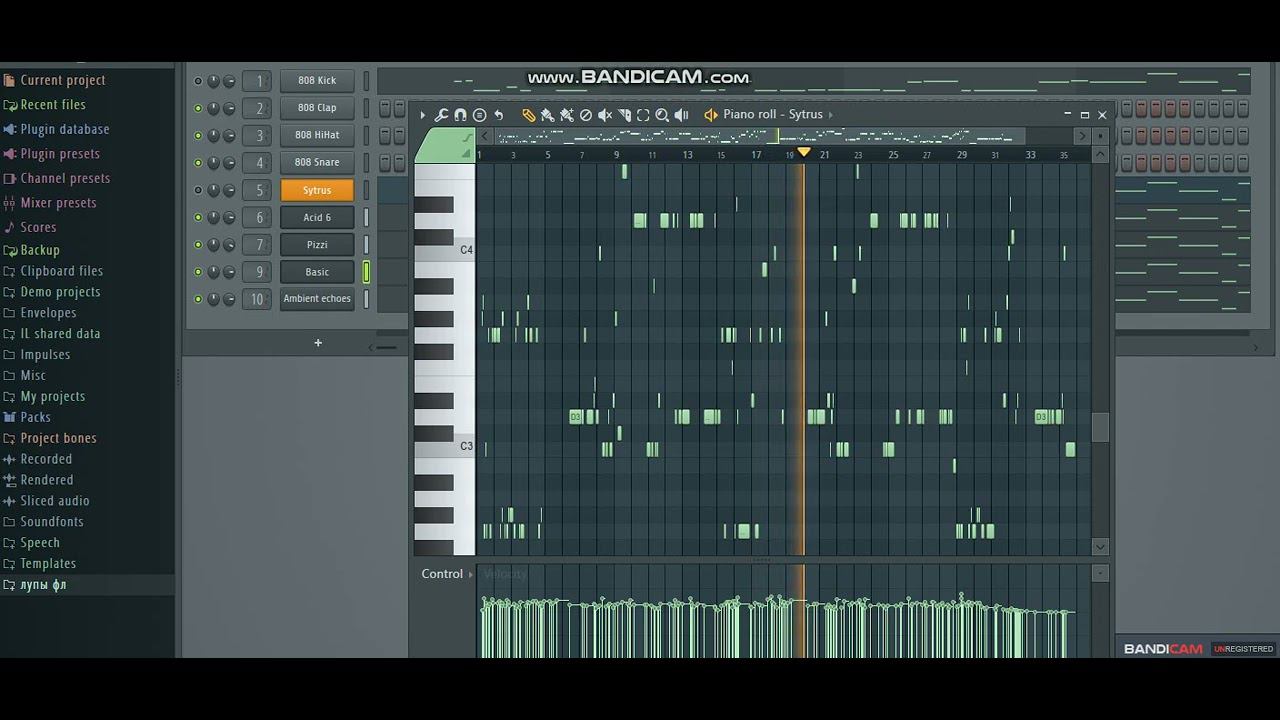Select the Slice tool in piano roll
Image resolution: width=1280 pixels, height=720 pixels.
(624, 115)
